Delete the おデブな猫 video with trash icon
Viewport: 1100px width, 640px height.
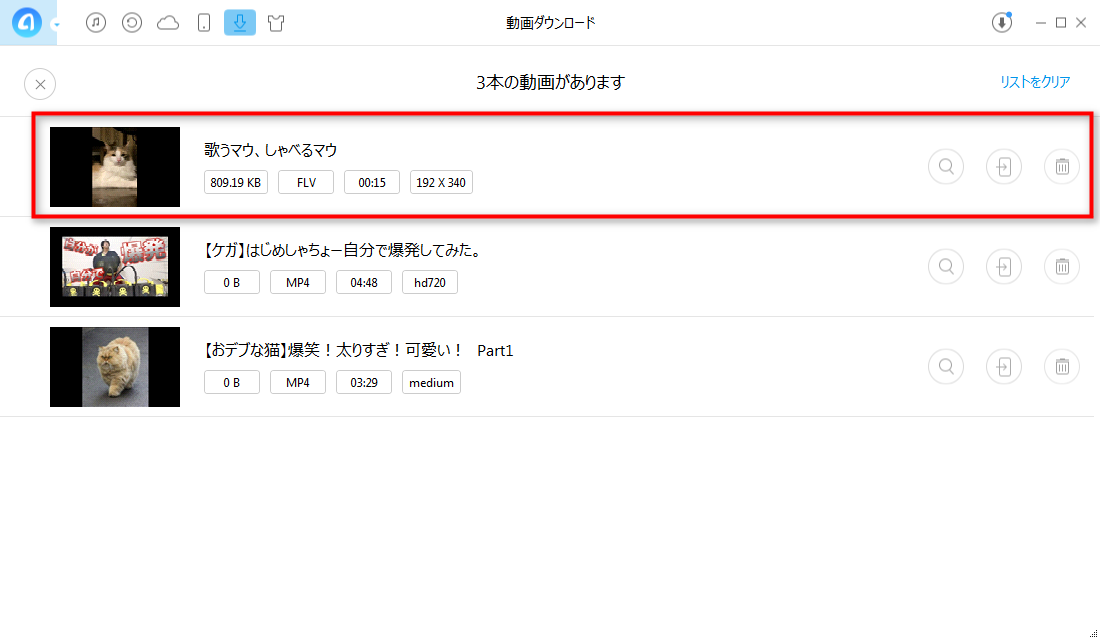[1062, 366]
